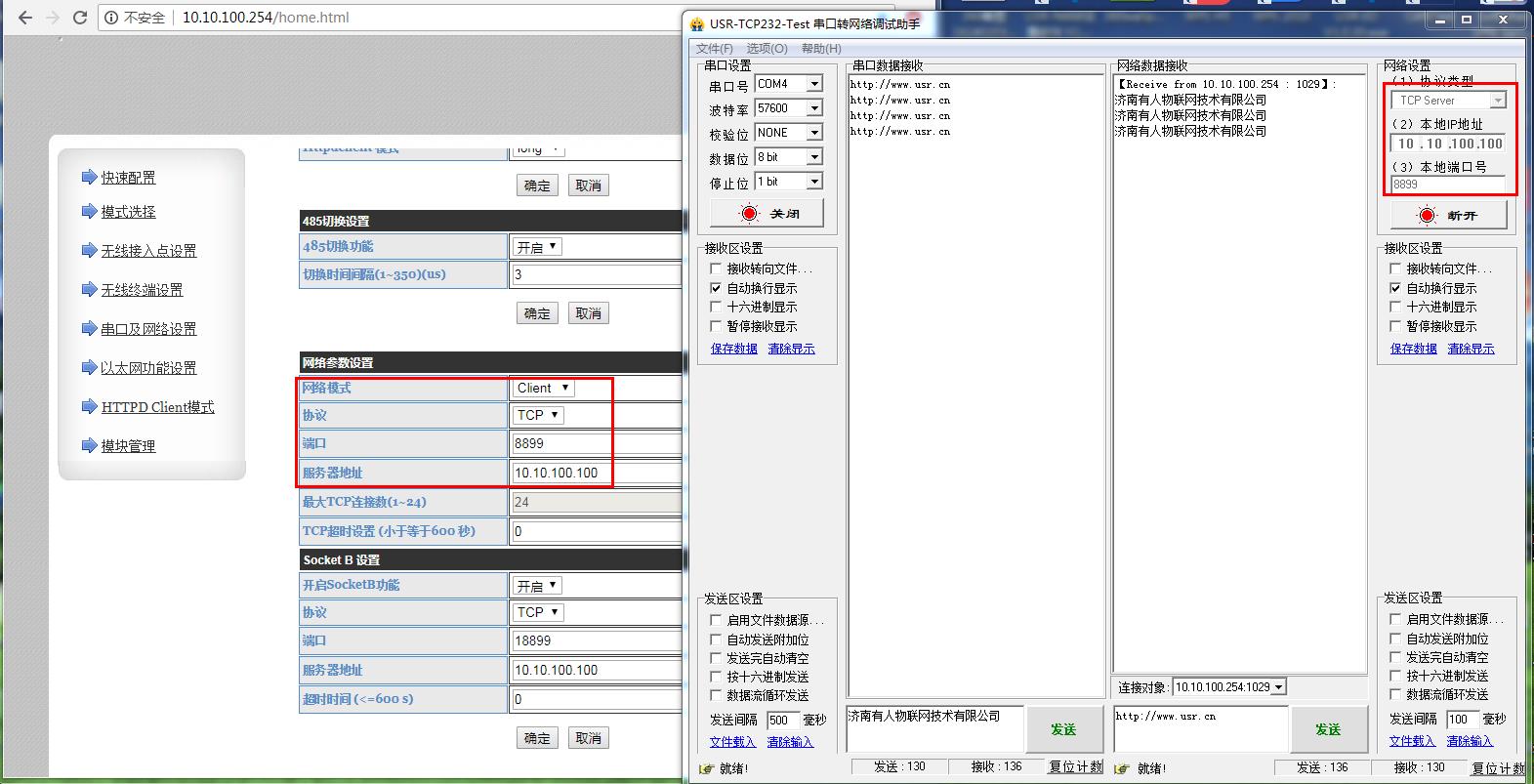Toggle serial 十六进制显示 checkbox in left receive settings

(x=716, y=307)
